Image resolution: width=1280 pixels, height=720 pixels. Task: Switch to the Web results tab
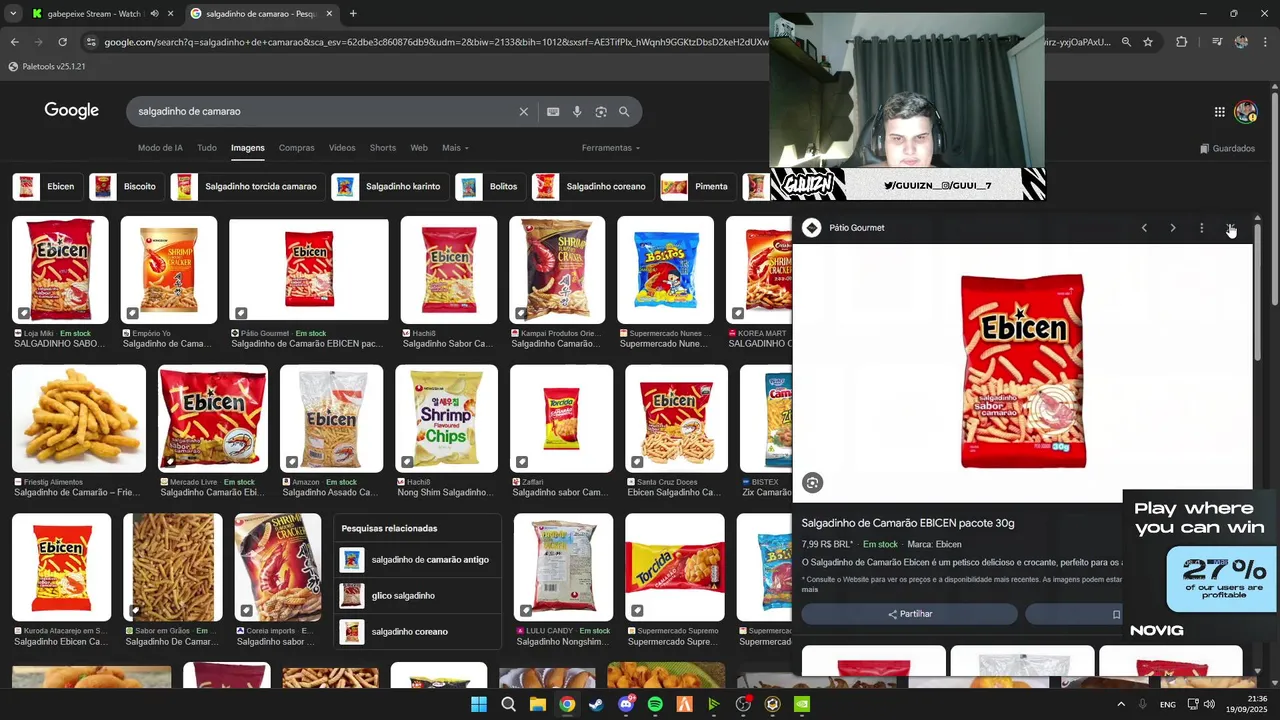pos(419,148)
